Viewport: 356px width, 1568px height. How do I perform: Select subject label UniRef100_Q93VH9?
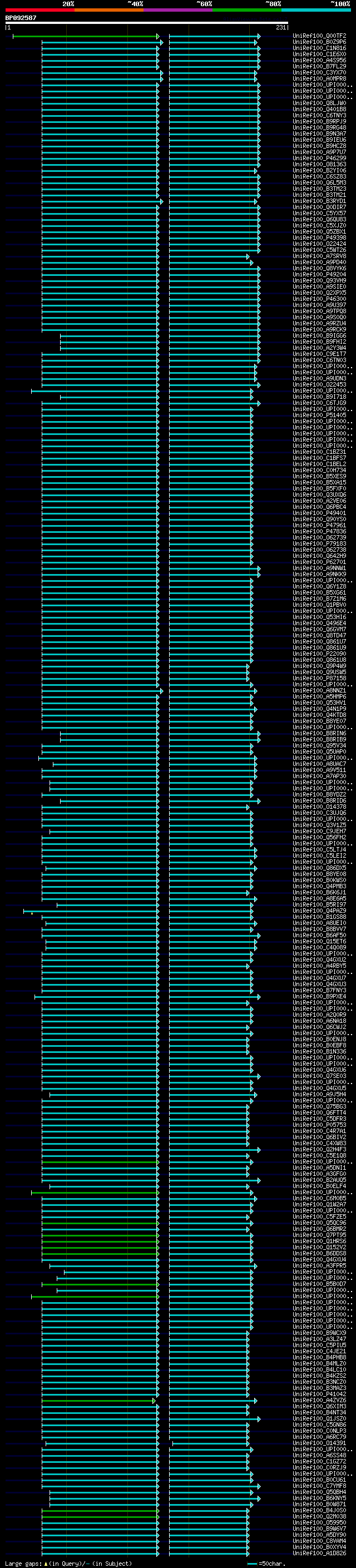point(319,280)
